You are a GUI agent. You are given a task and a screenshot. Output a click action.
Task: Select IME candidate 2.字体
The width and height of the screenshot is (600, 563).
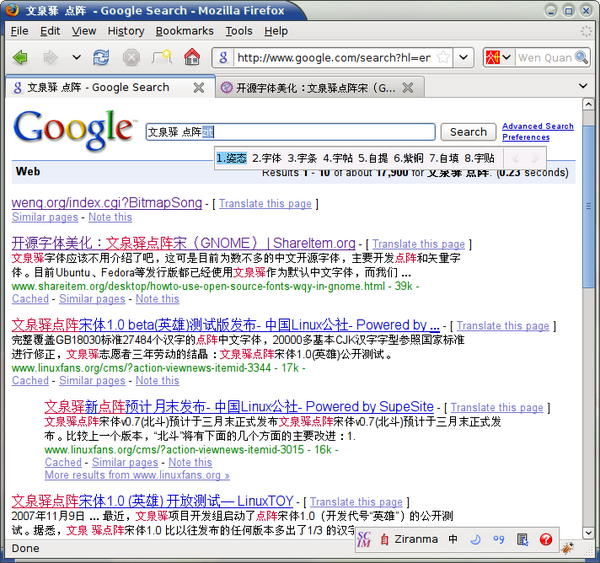[267, 158]
